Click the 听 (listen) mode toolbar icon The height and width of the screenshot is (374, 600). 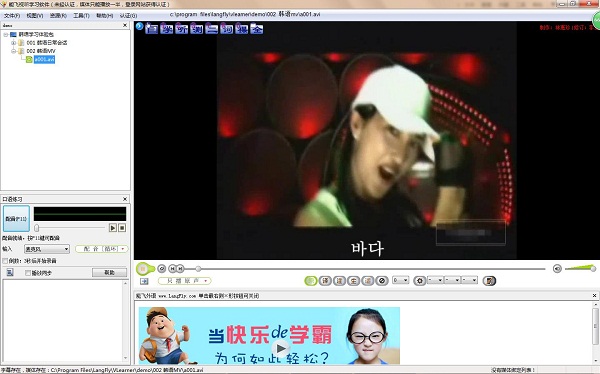tap(181, 29)
